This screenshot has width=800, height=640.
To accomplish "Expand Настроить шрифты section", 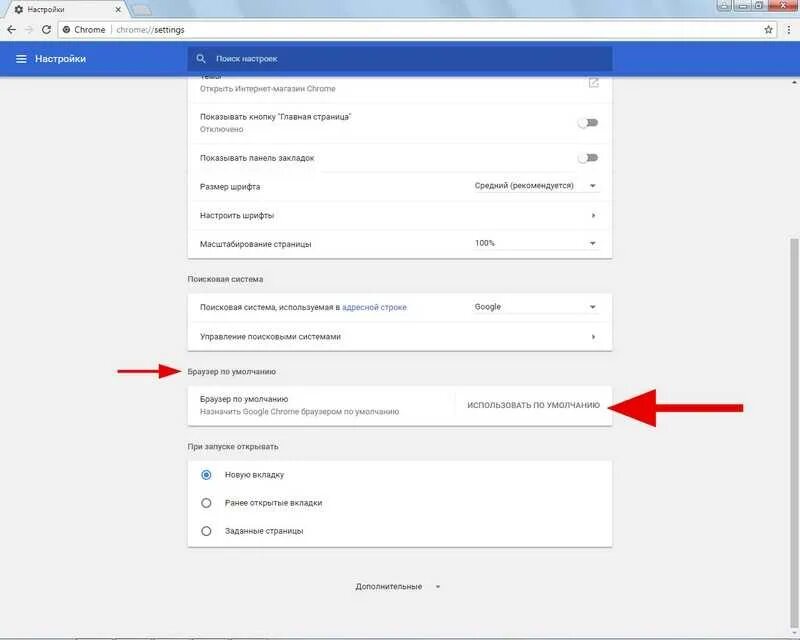I will coord(399,215).
